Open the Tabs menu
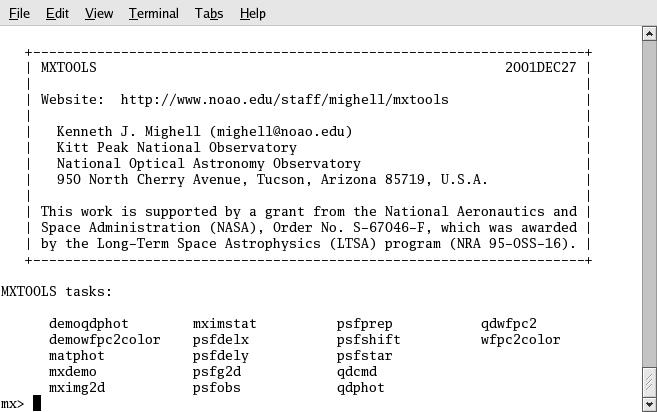 pyautogui.click(x=209, y=13)
